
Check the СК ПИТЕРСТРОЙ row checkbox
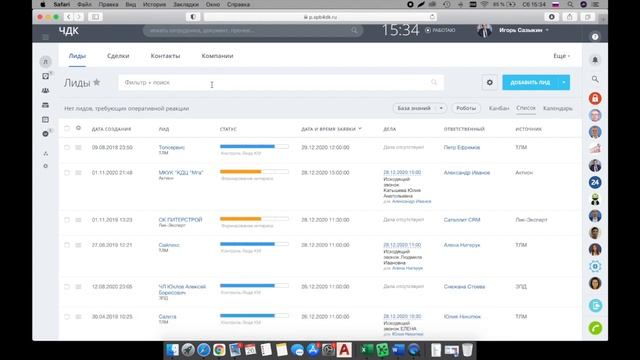pos(67,220)
